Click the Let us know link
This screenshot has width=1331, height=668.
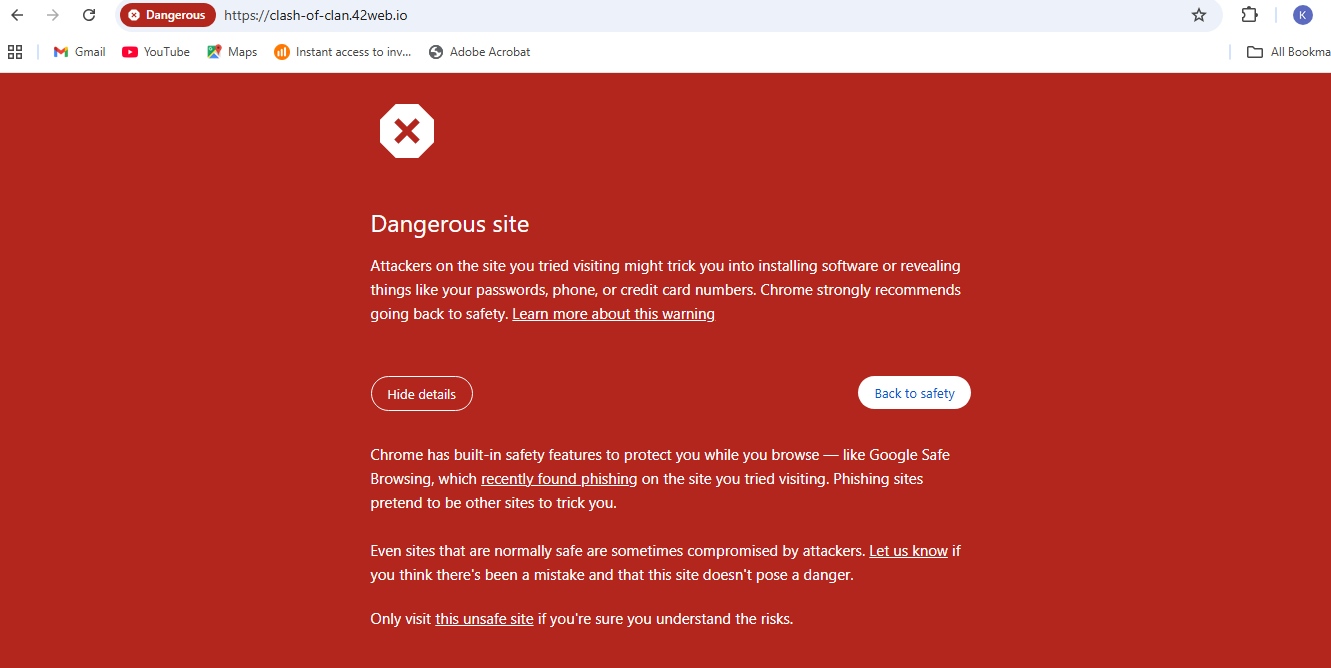coord(908,551)
